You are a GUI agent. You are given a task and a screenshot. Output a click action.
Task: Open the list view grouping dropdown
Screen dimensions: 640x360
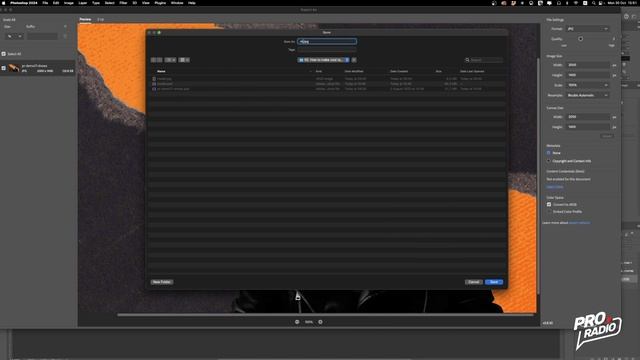click(184, 60)
